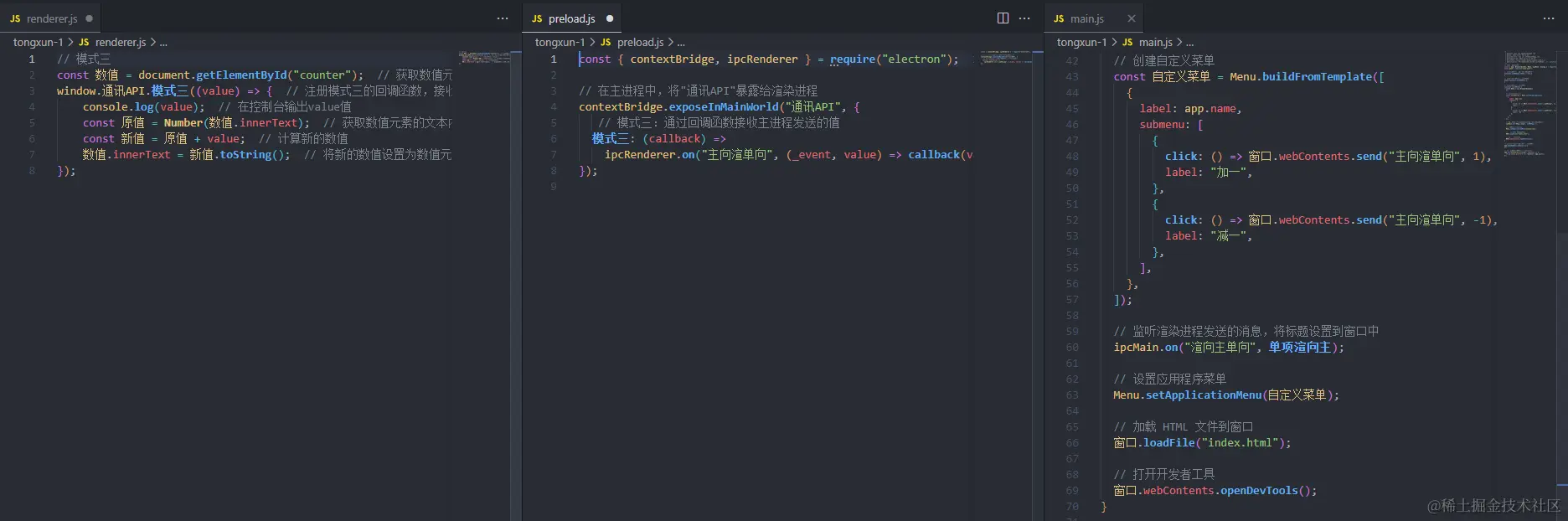Click 'loadFile("index.html")' in main.js
This screenshot has height=521, width=1568.
click(1214, 442)
